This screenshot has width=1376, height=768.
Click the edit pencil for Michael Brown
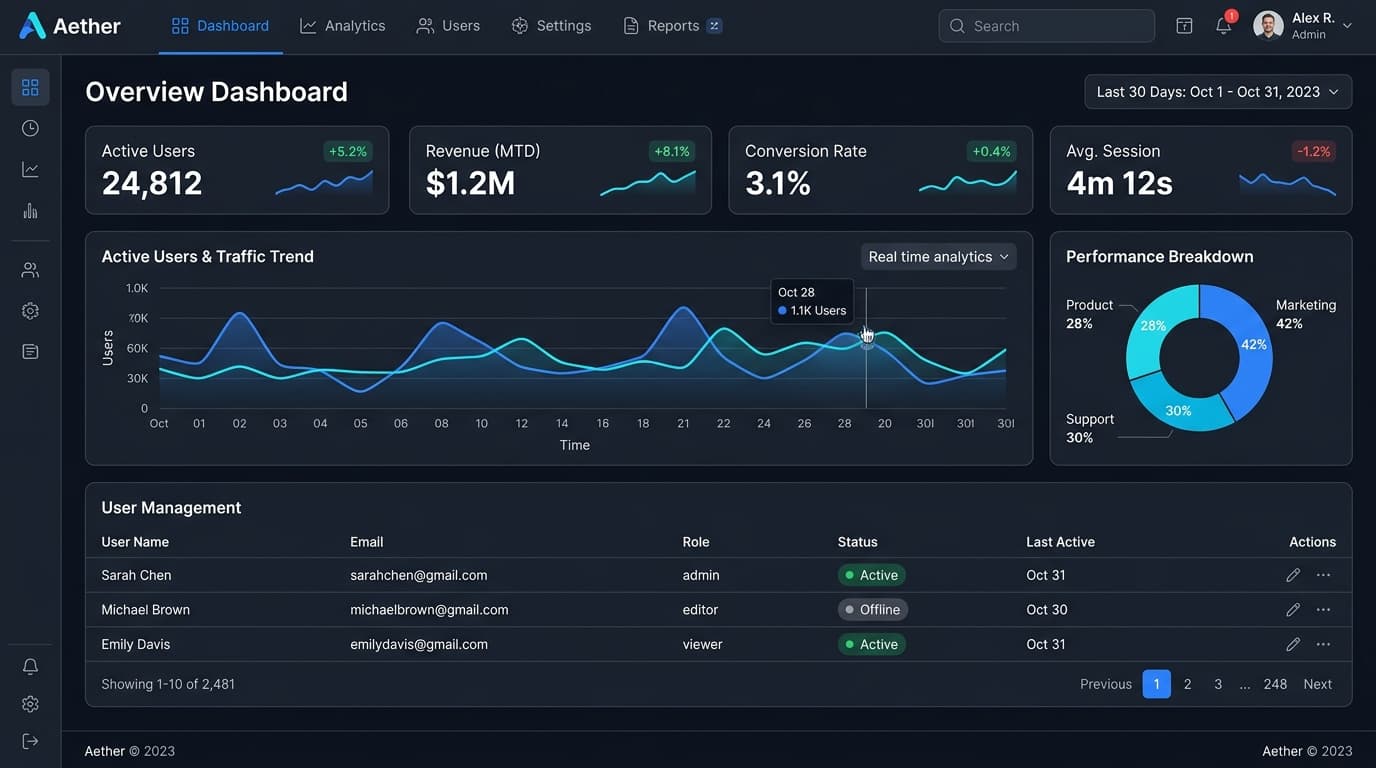tap(1293, 610)
